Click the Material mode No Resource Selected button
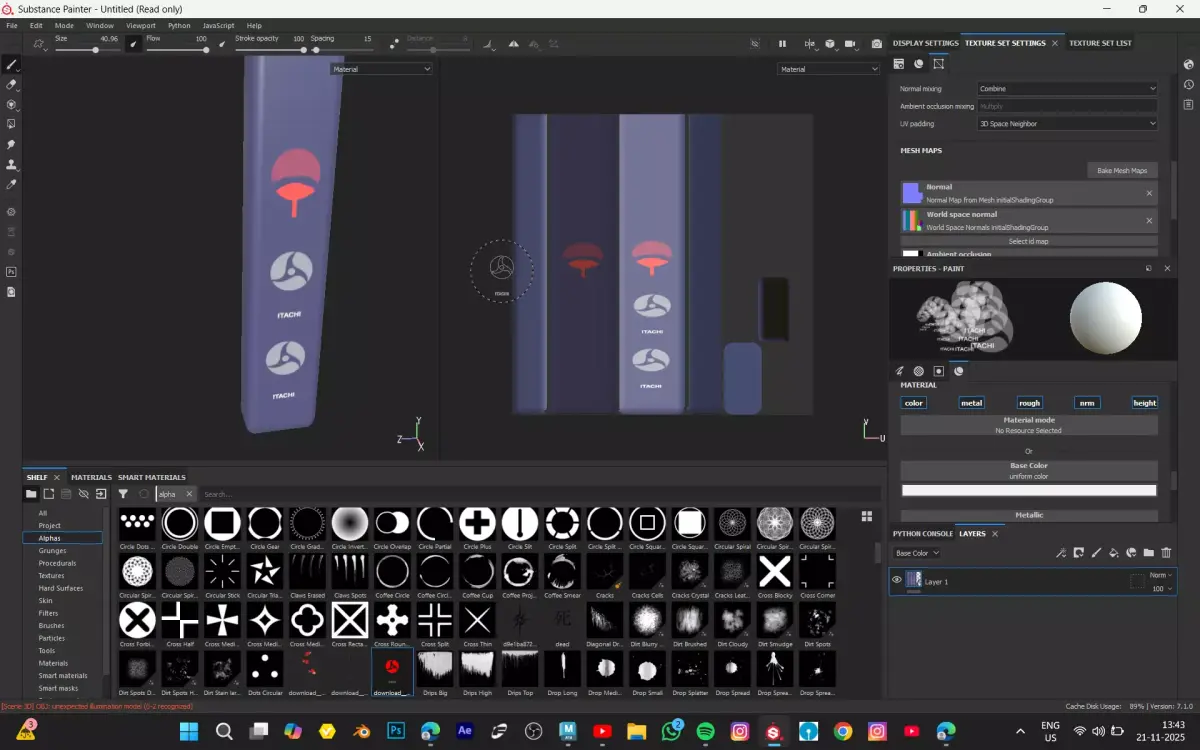Screen dimensions: 1200x750 point(1029,425)
